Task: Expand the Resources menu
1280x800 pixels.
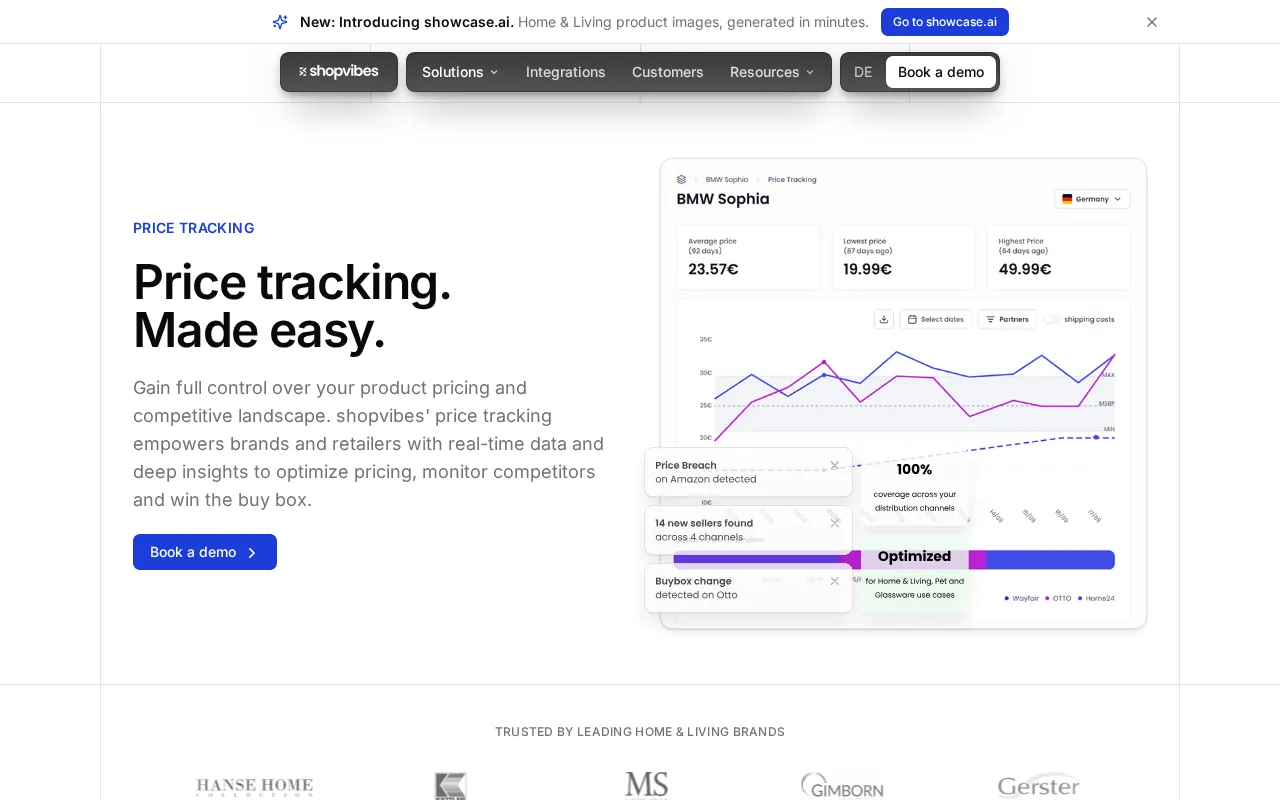Action: (x=772, y=72)
